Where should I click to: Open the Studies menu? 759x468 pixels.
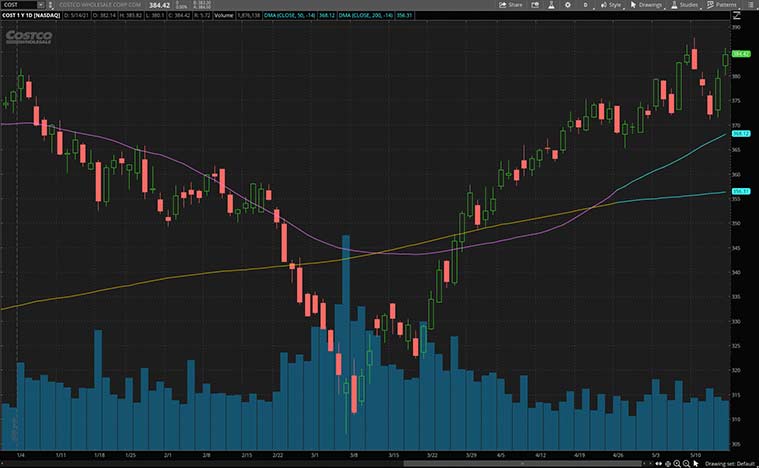[x=686, y=5]
